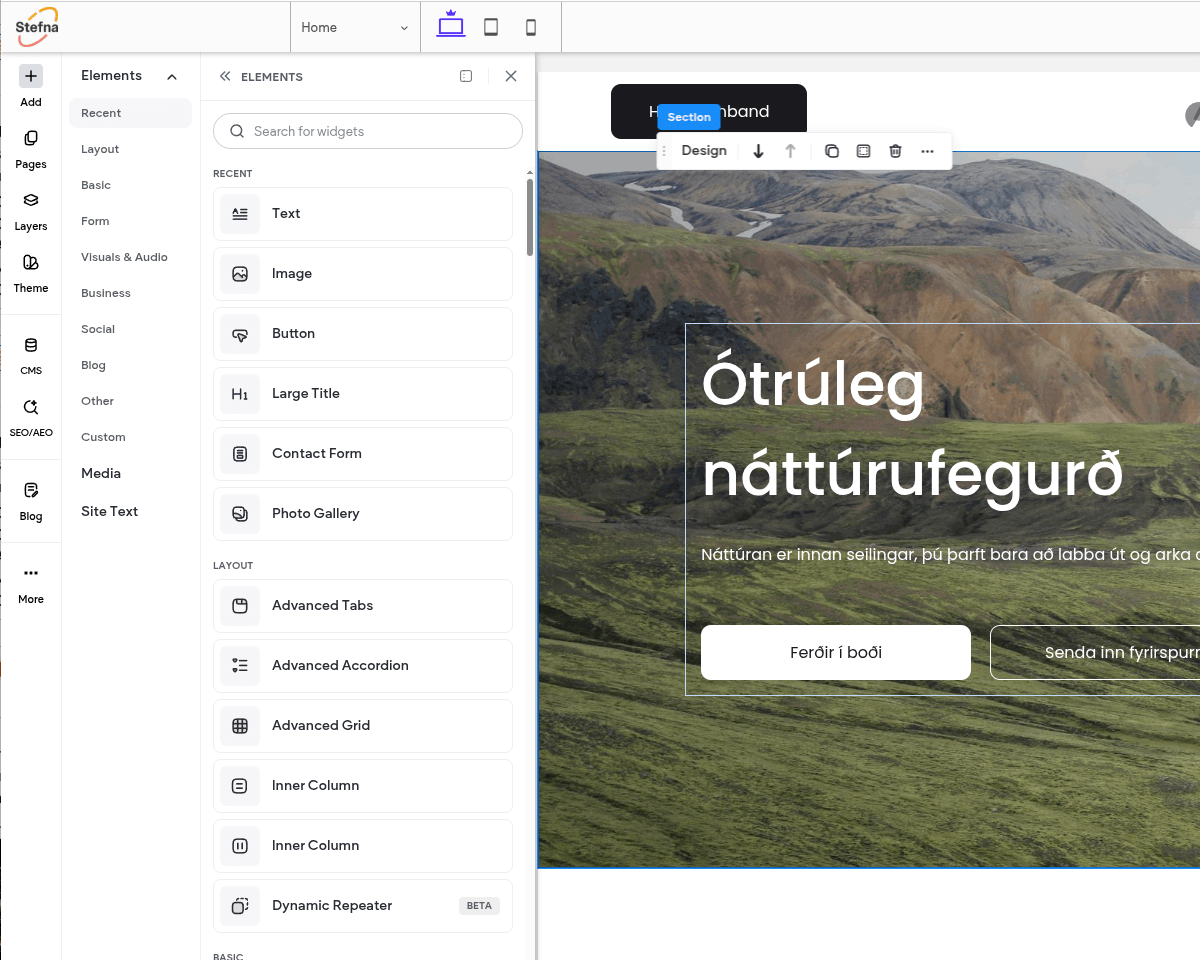
Task: Toggle the Elements panel docking icon
Action: click(466, 76)
